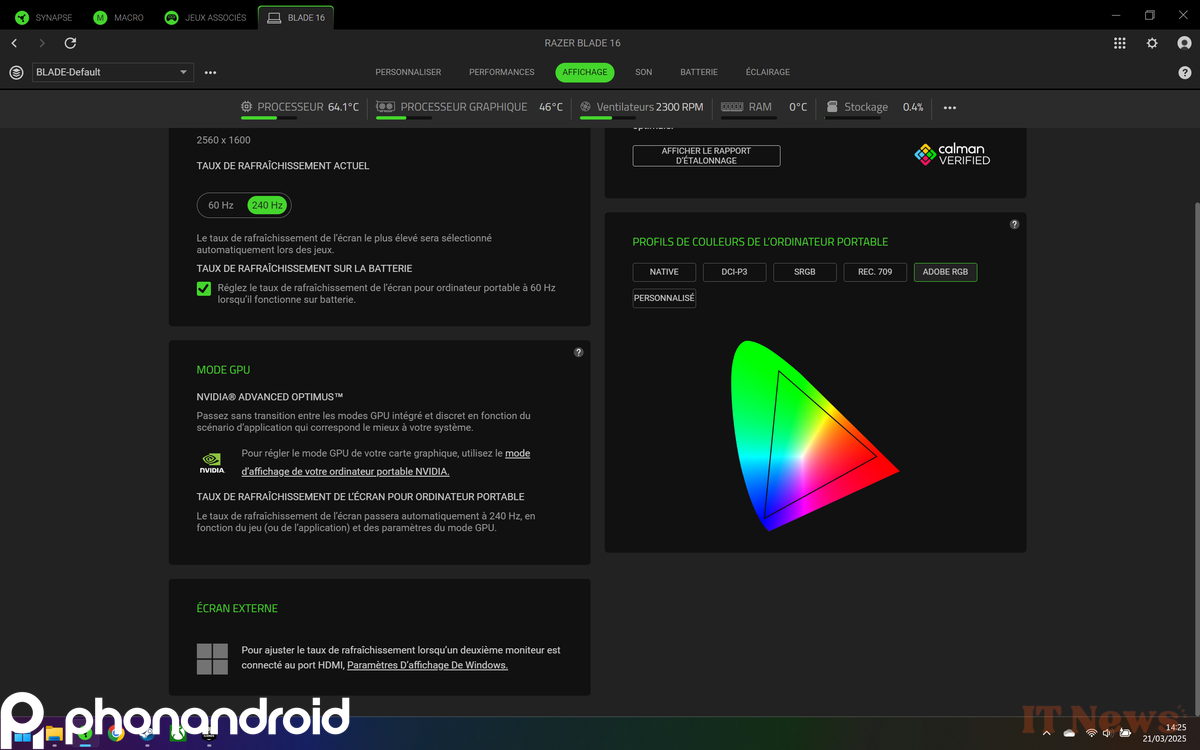The width and height of the screenshot is (1200, 750).
Task: Click the volume icon in system tray
Action: [x=1108, y=733]
